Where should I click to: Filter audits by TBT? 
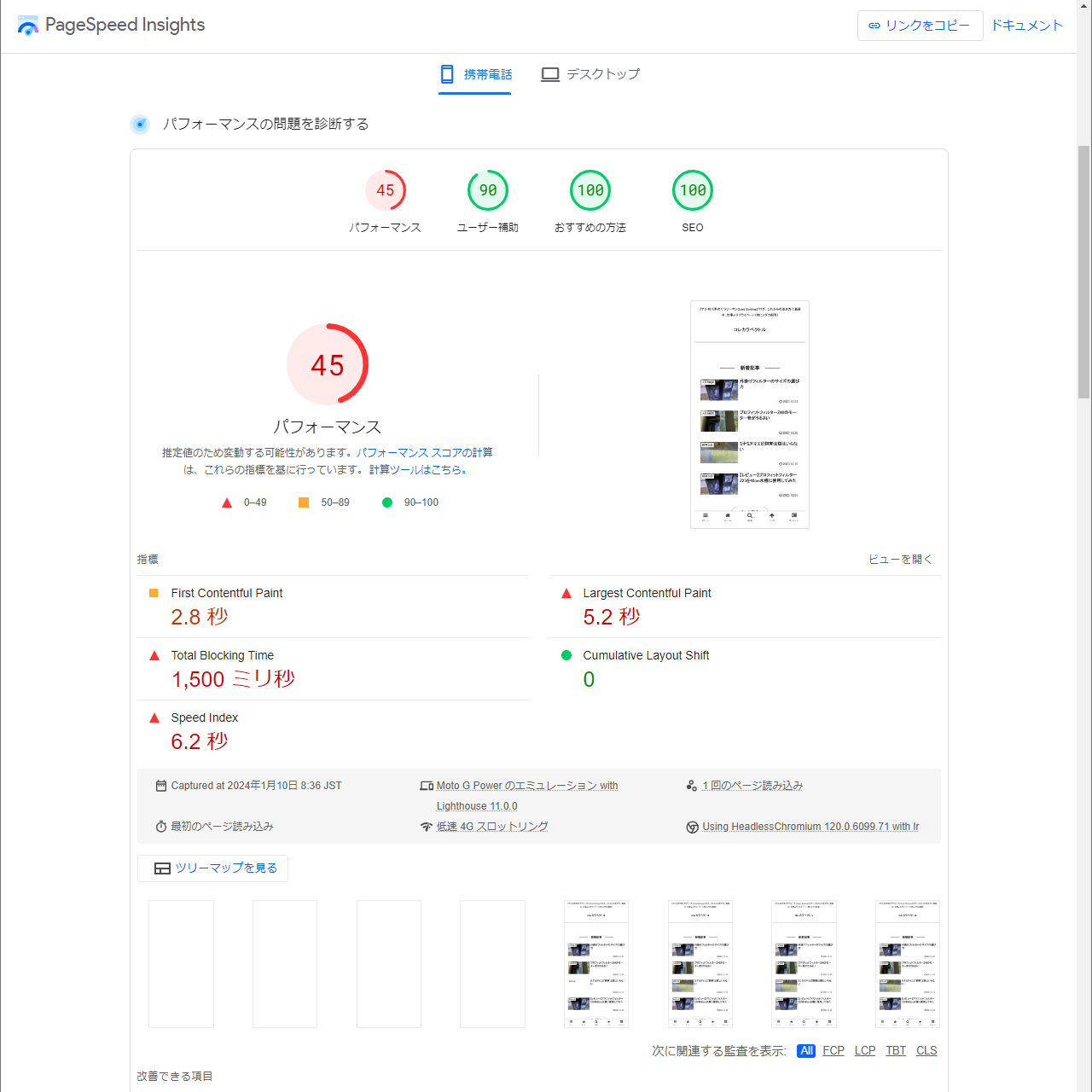coord(896,1051)
